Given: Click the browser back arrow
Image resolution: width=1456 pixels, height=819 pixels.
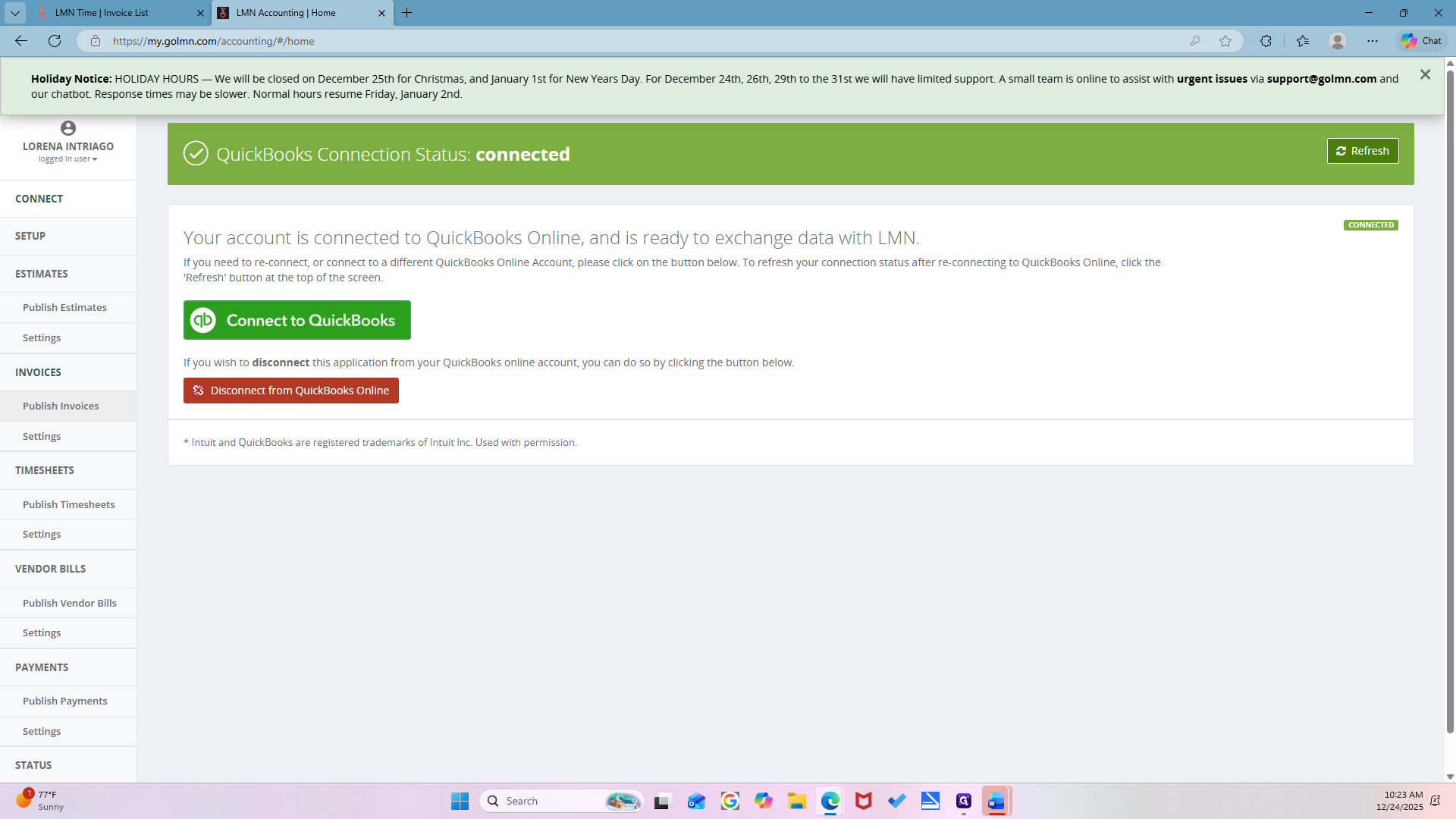Looking at the screenshot, I should click(x=21, y=41).
